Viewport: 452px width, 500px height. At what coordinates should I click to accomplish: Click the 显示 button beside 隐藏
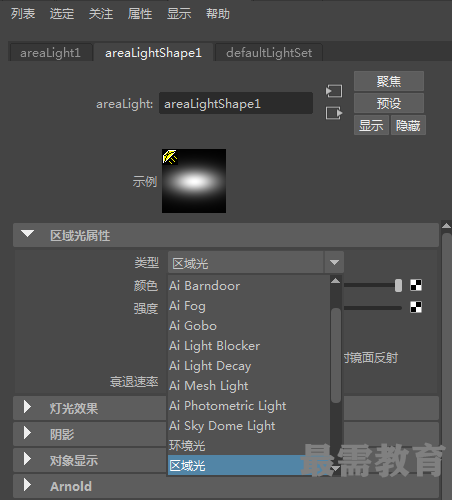tap(371, 125)
